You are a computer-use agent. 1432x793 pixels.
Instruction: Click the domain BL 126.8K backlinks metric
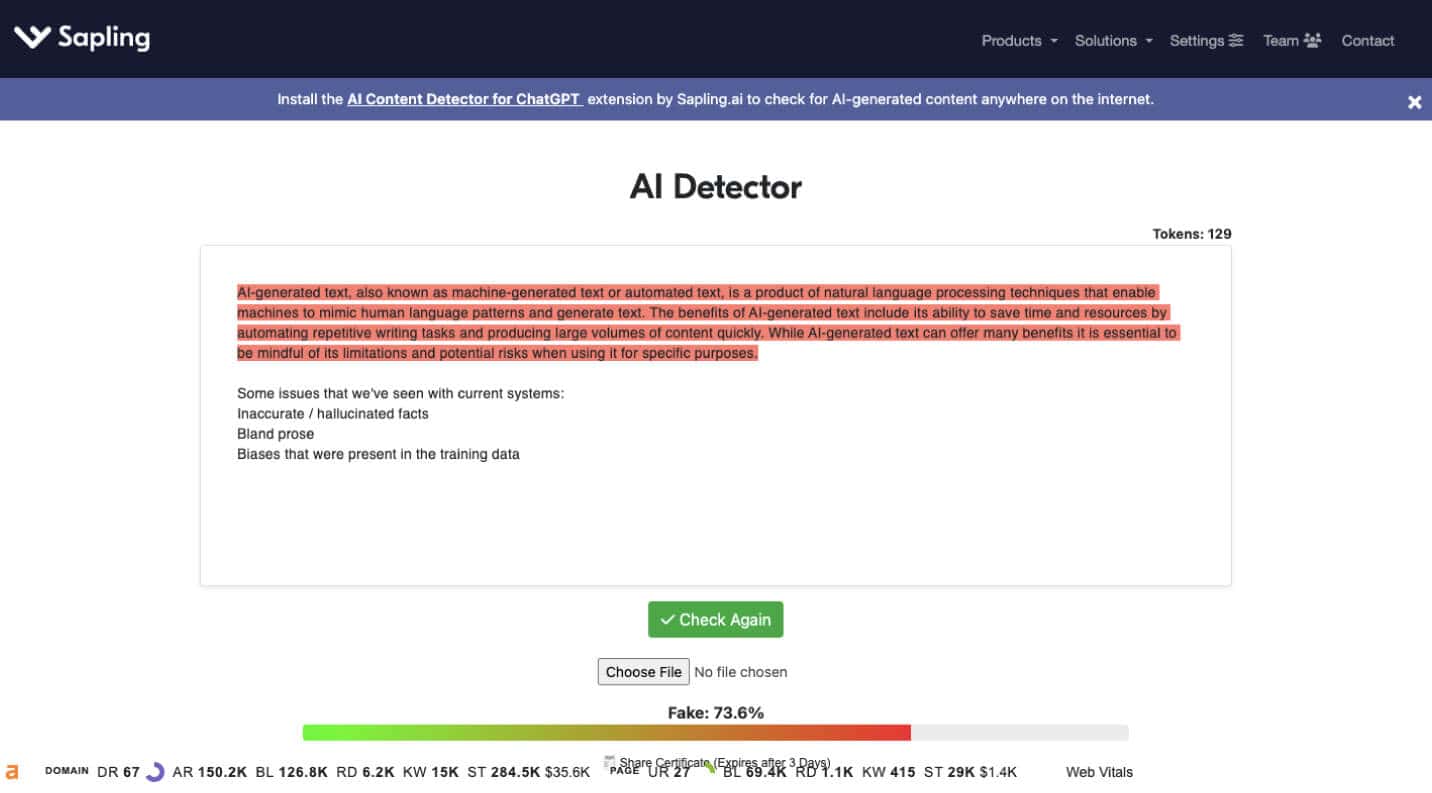tap(292, 772)
